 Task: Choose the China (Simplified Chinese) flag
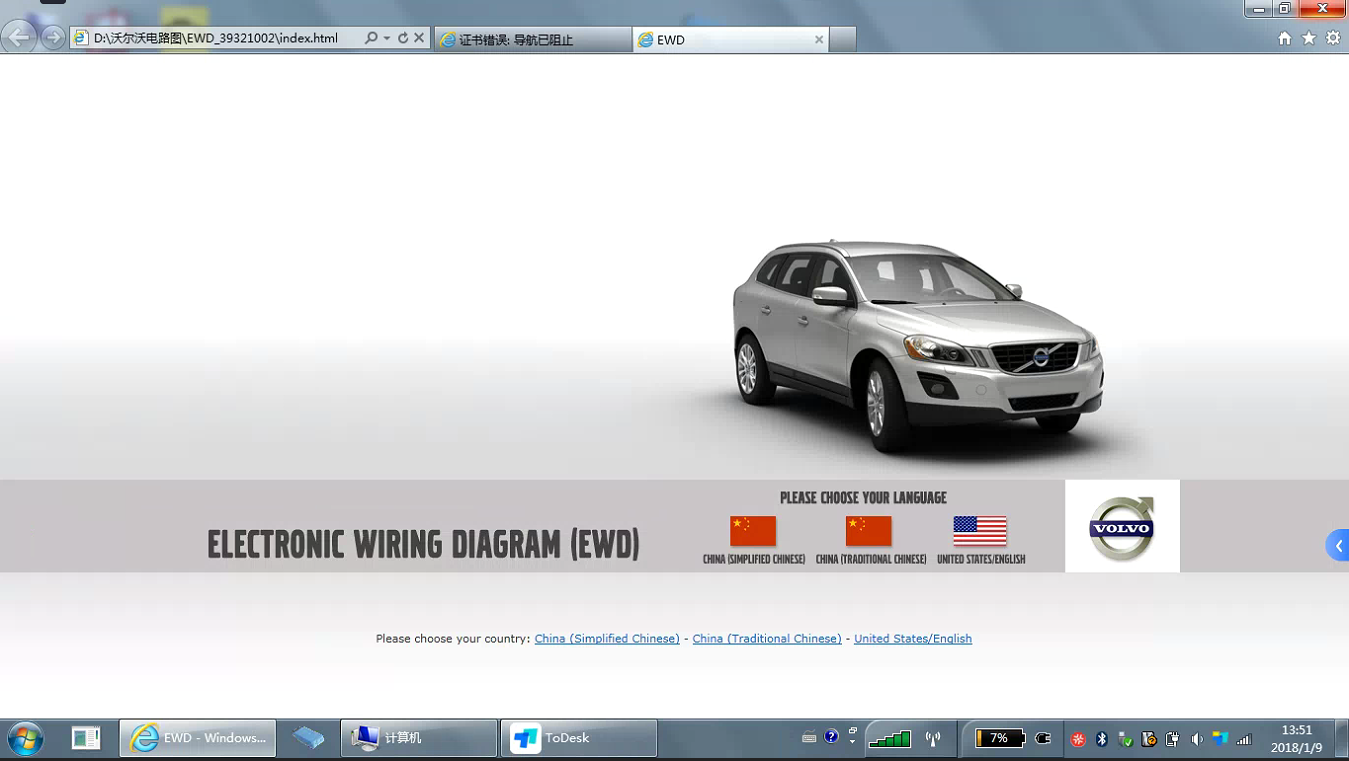click(x=753, y=531)
